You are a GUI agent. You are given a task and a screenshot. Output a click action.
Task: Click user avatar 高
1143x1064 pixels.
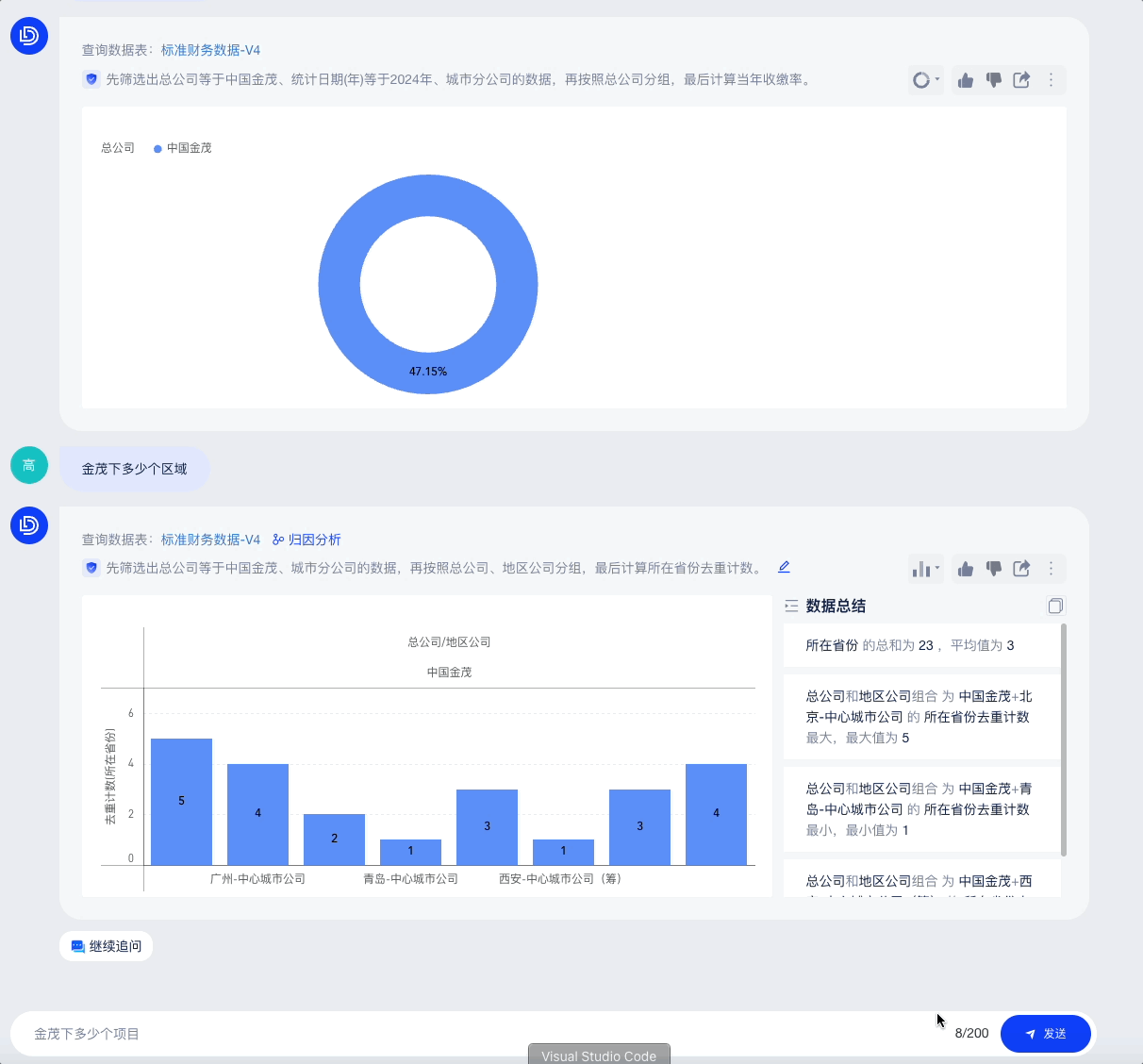[29, 465]
